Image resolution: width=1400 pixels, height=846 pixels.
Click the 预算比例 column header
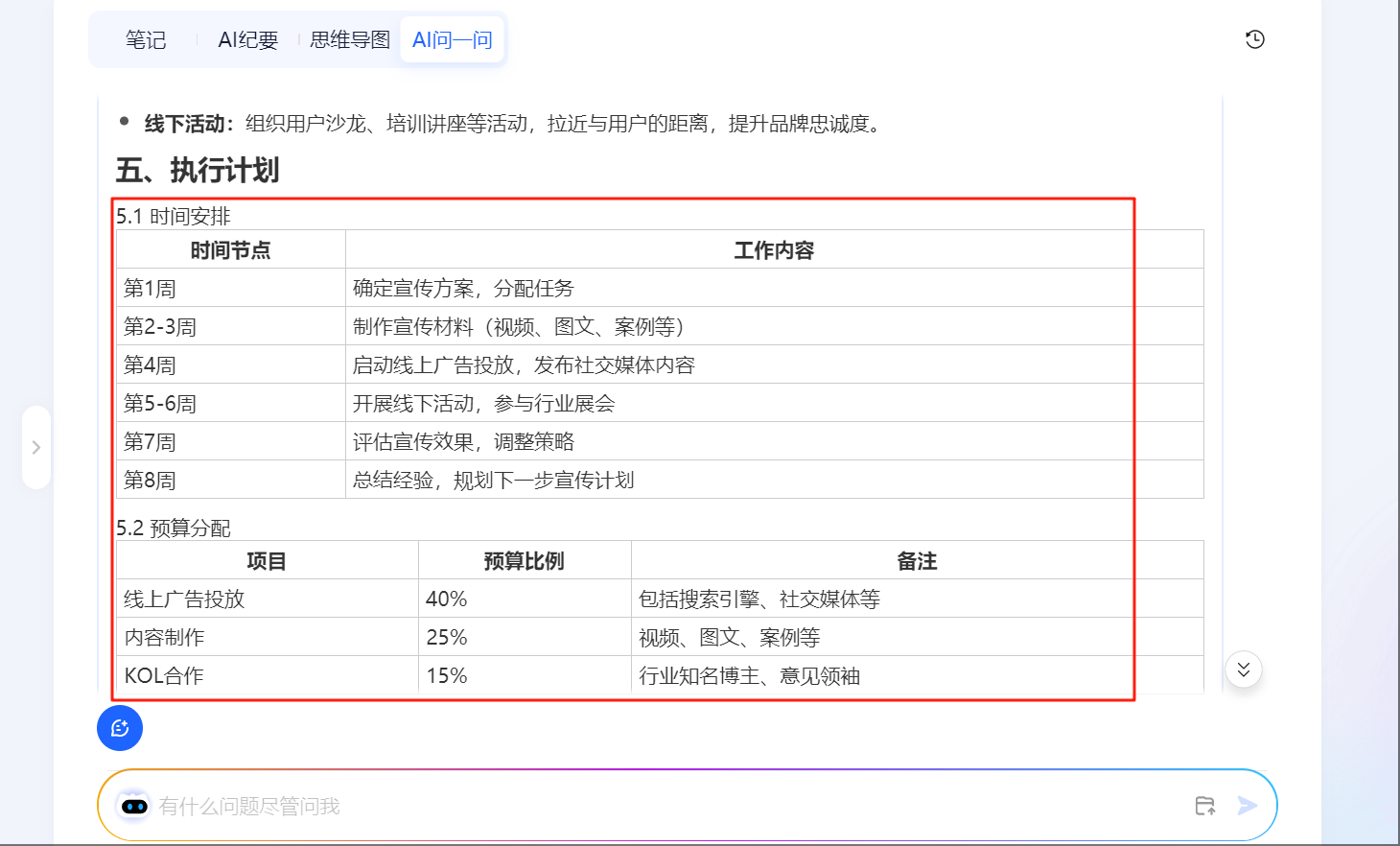click(524, 561)
